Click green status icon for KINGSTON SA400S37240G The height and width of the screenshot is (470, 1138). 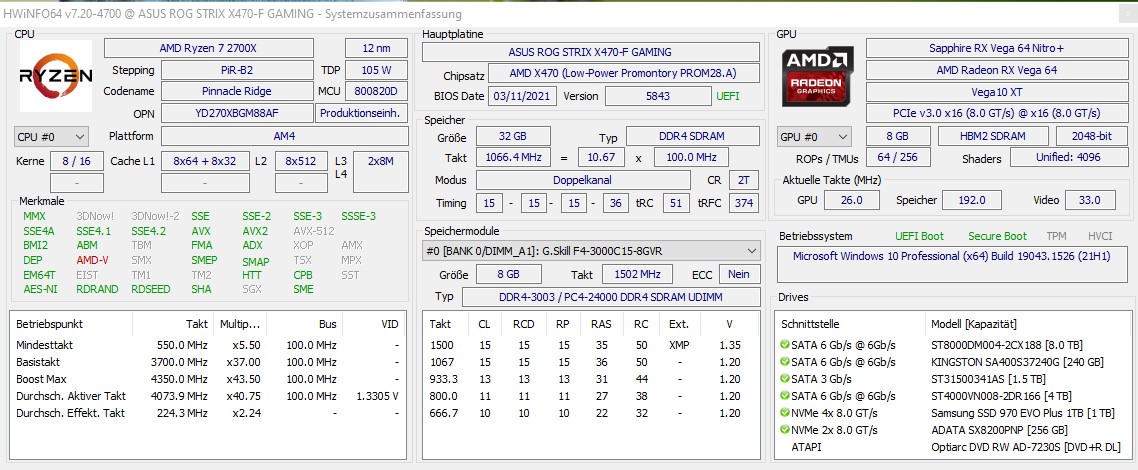pyautogui.click(x=785, y=361)
